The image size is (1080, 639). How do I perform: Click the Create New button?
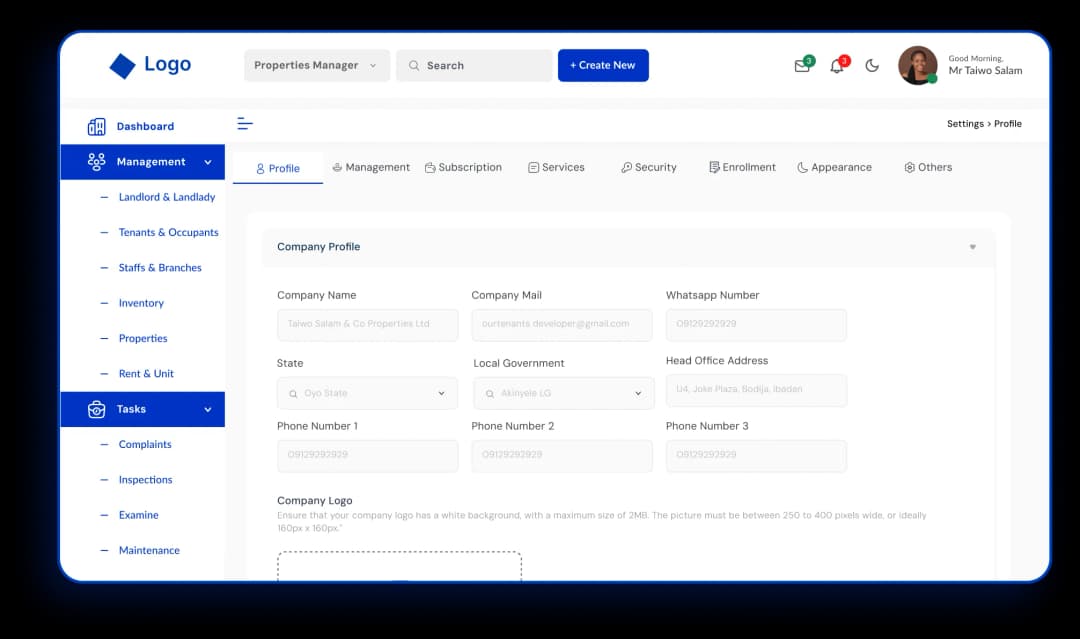(x=603, y=66)
